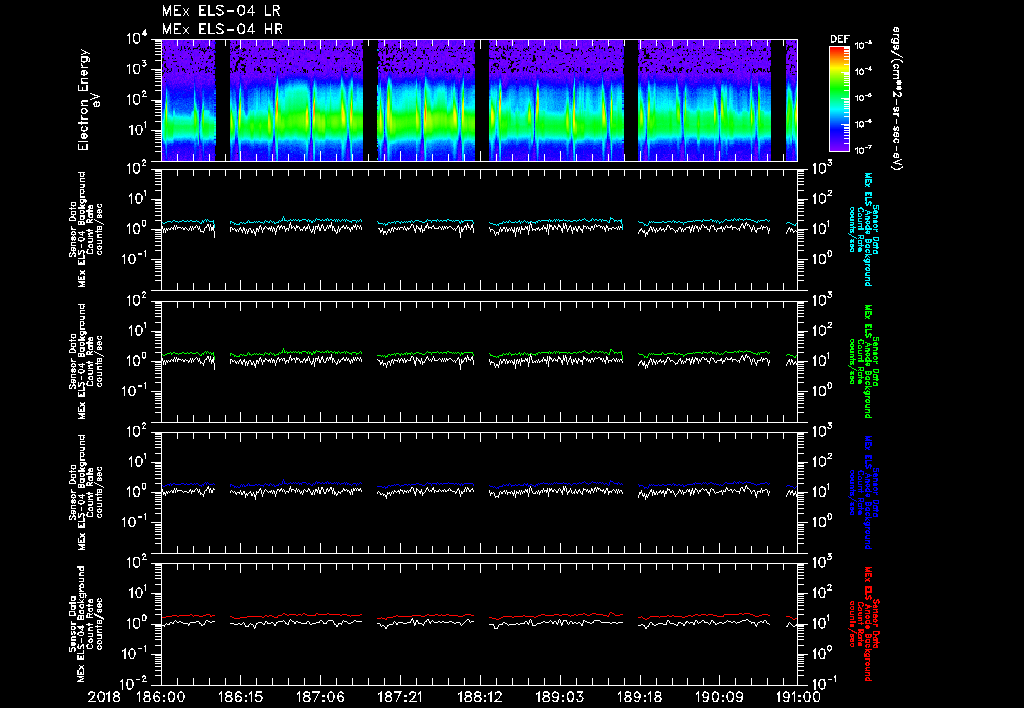The width and height of the screenshot is (1024, 708).
Task: Click the year label 2018
Action: coord(104,698)
